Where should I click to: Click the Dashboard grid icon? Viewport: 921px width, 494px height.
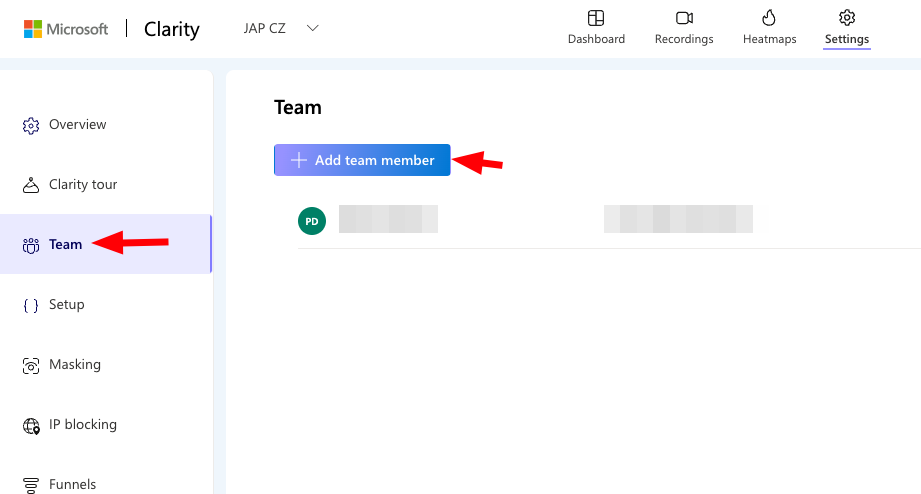[x=596, y=18]
